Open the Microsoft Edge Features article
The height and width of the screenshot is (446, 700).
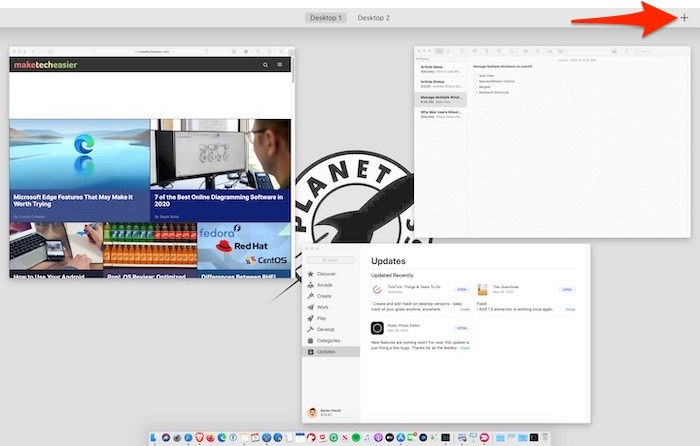click(79, 170)
